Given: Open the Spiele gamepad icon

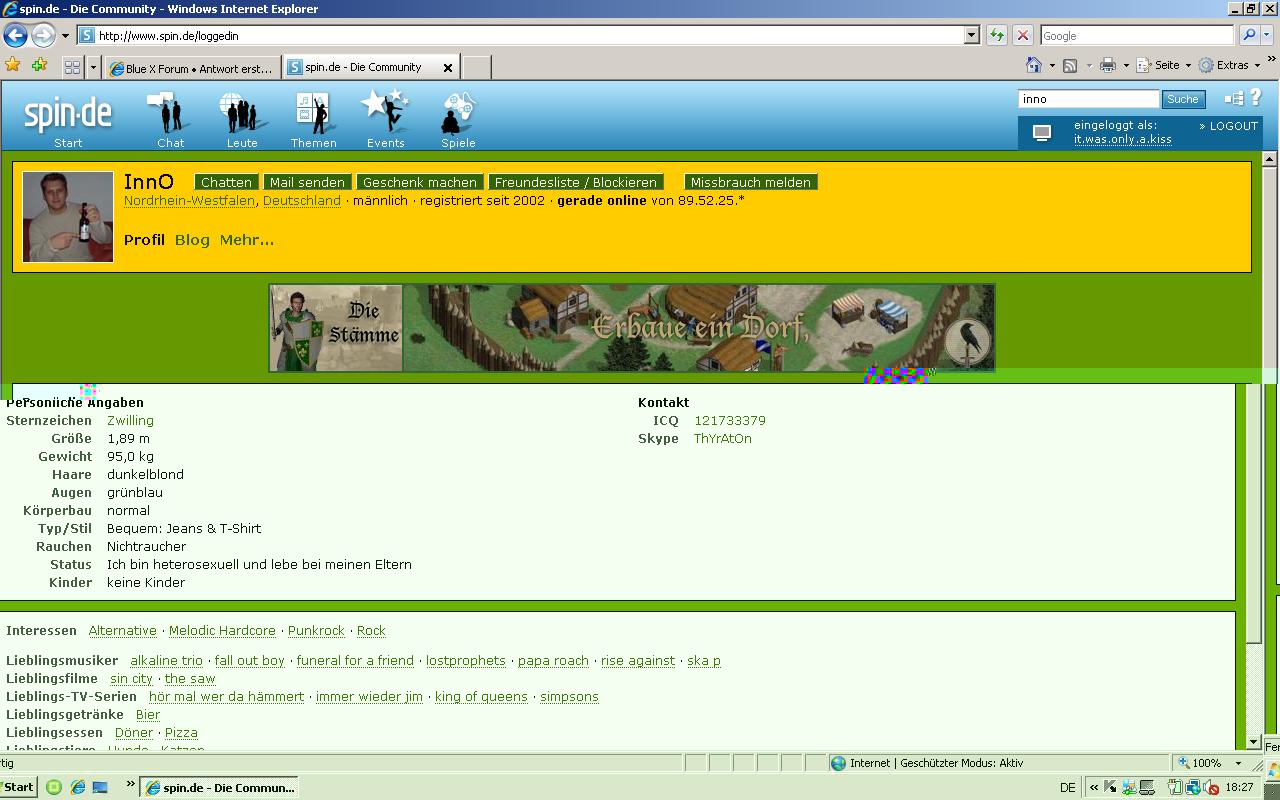Looking at the screenshot, I should click(458, 113).
